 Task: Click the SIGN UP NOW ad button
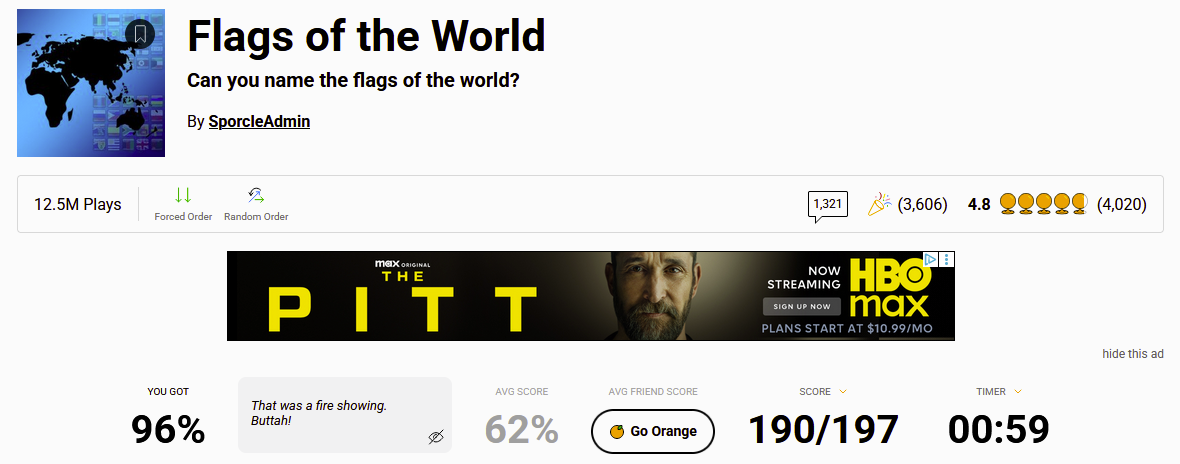pos(803,306)
